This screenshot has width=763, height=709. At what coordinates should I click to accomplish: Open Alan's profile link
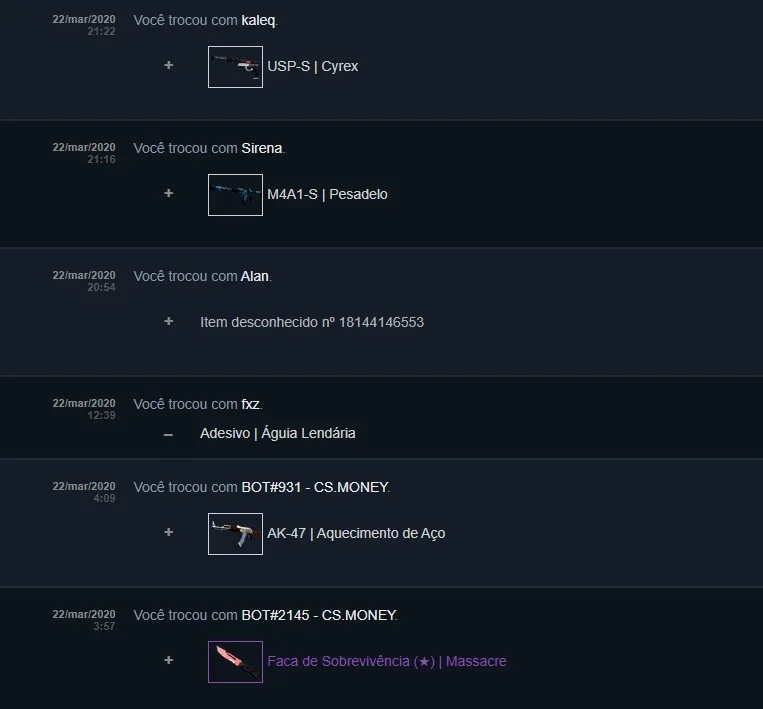254,276
